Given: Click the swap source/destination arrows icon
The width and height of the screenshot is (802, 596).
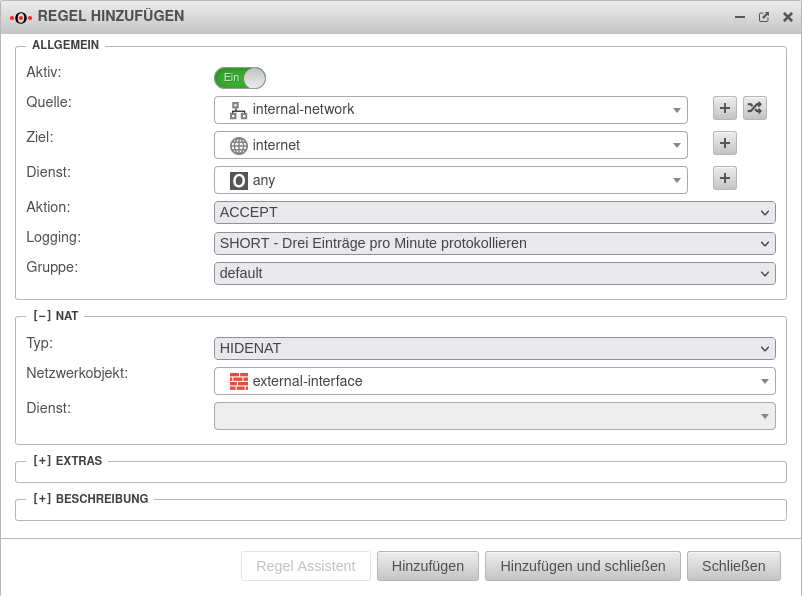Looking at the screenshot, I should coord(755,108).
